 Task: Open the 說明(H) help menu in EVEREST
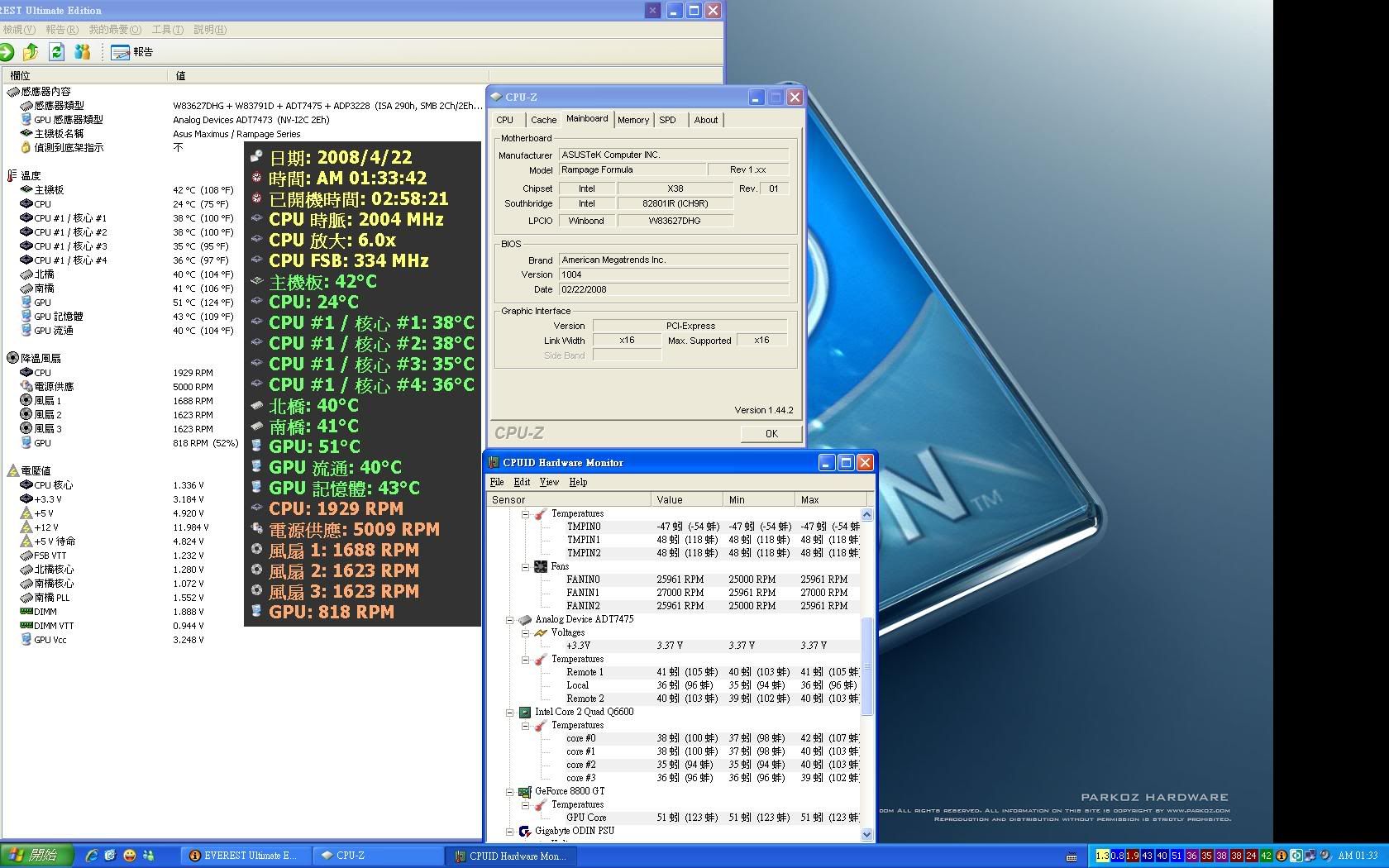(x=210, y=30)
